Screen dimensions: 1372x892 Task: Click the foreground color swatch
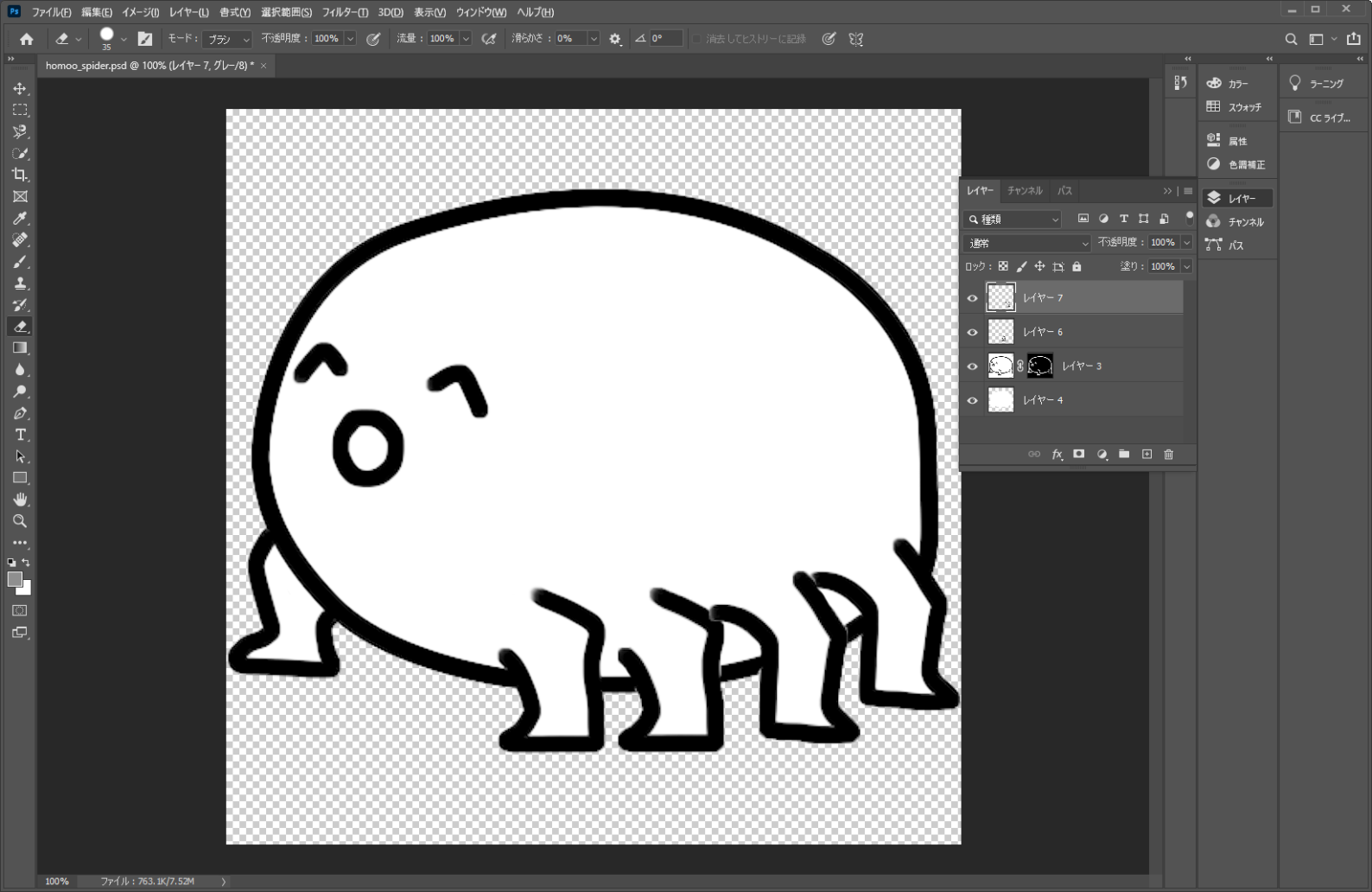[x=15, y=580]
